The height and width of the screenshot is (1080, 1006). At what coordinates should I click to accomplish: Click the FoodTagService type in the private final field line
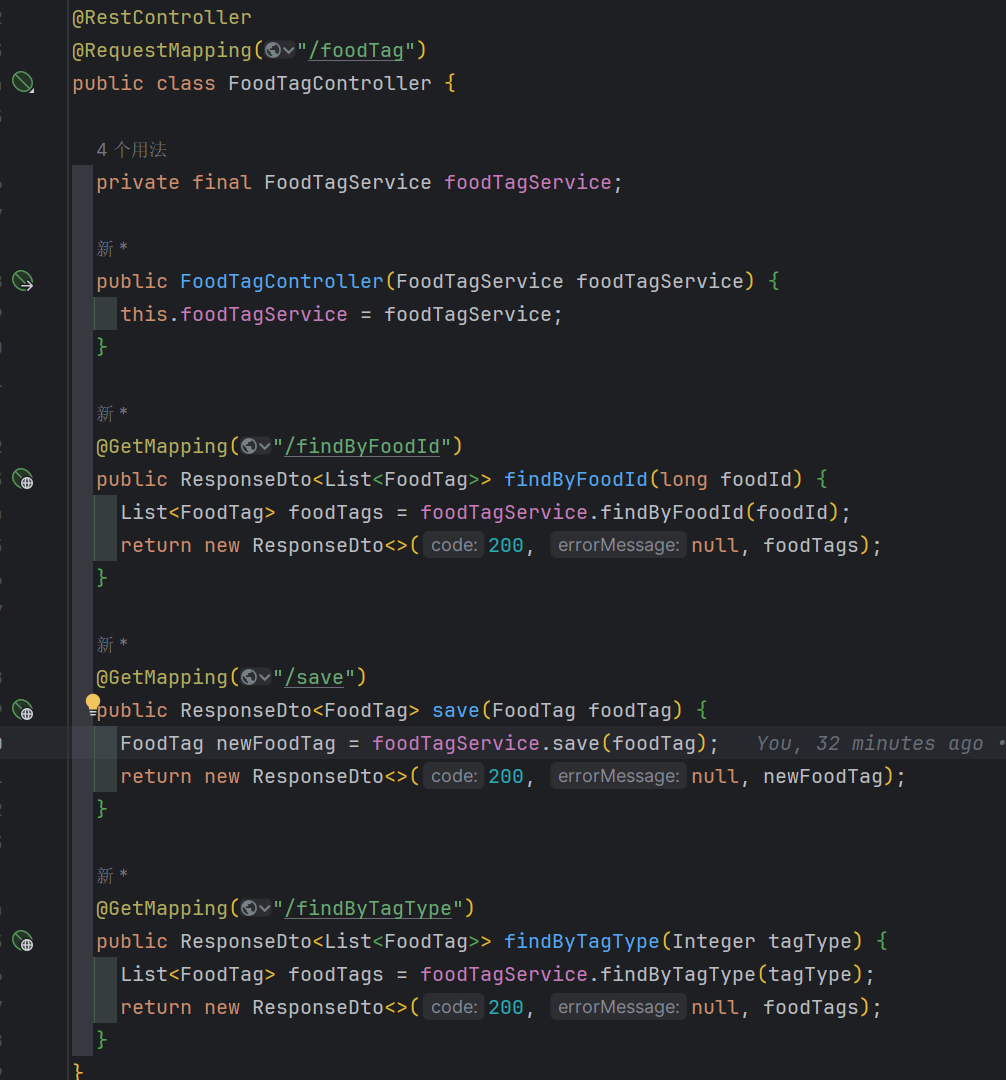[348, 183]
